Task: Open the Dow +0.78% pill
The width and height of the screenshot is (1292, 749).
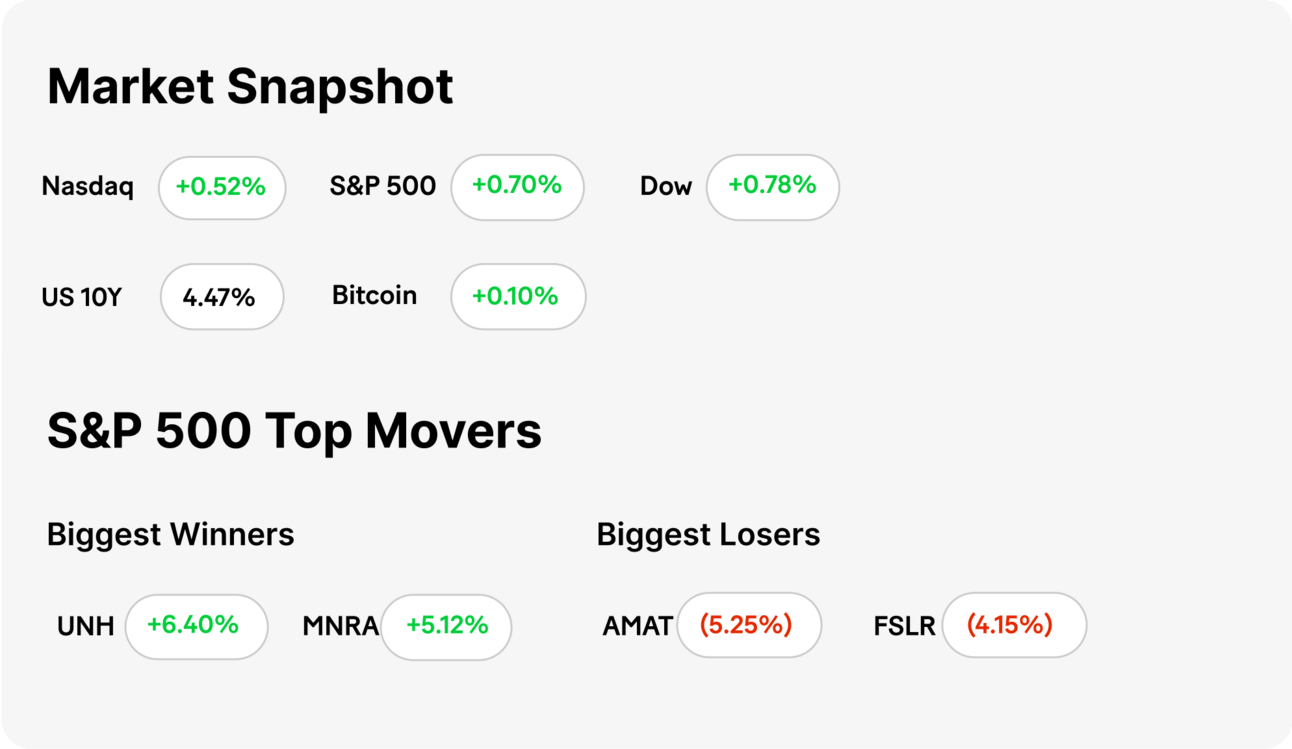Action: tap(772, 187)
